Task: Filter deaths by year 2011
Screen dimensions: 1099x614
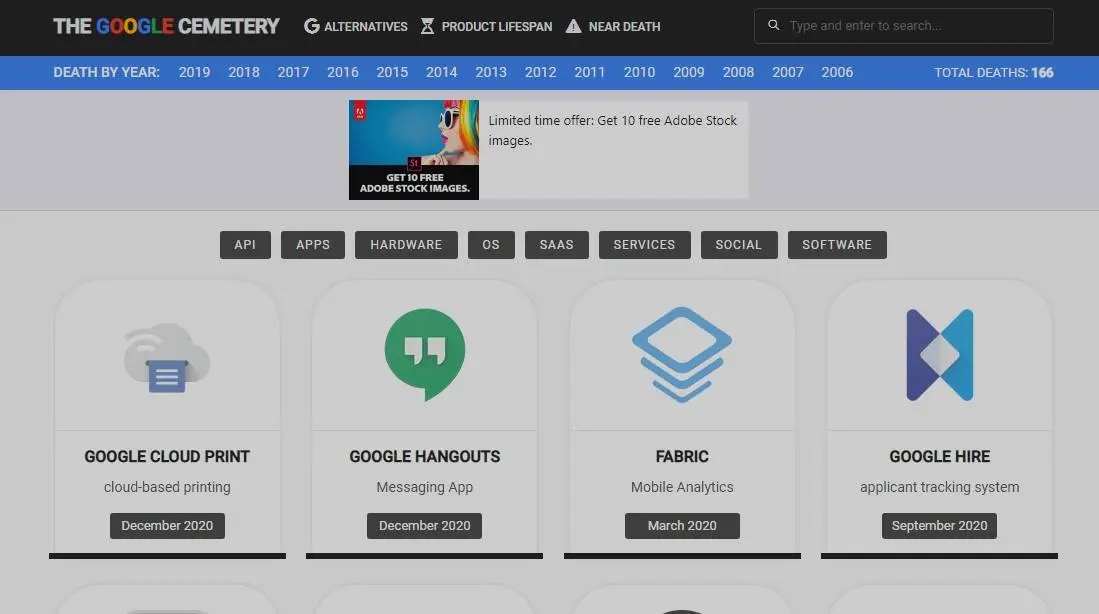Action: click(x=589, y=72)
